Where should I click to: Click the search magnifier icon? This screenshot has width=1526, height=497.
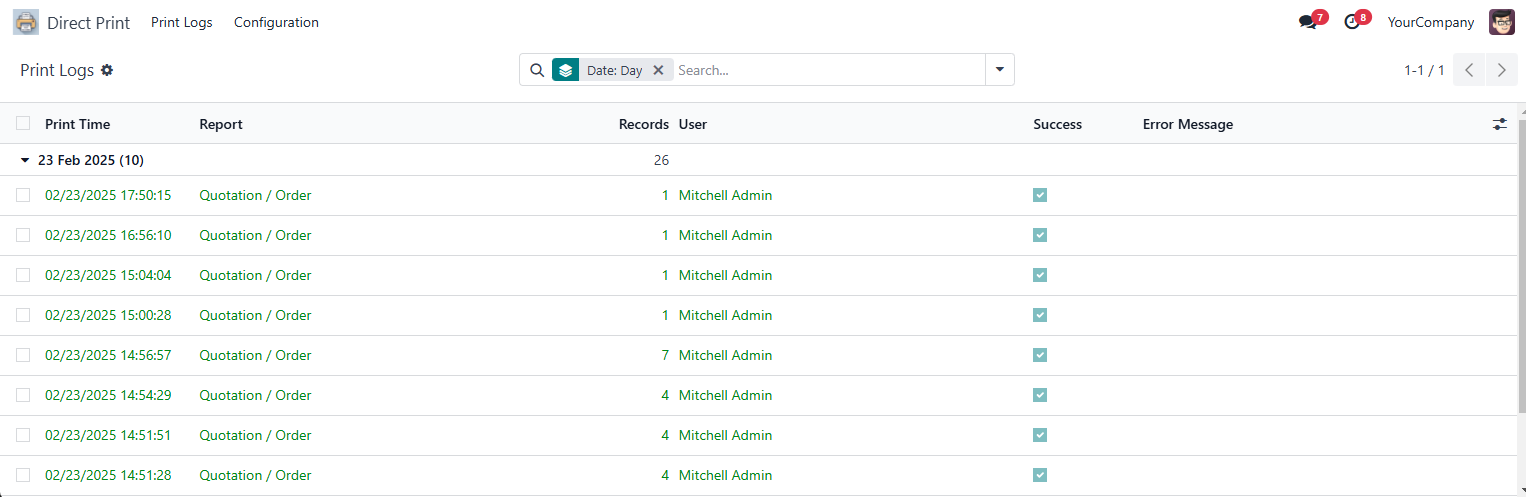[x=537, y=70]
